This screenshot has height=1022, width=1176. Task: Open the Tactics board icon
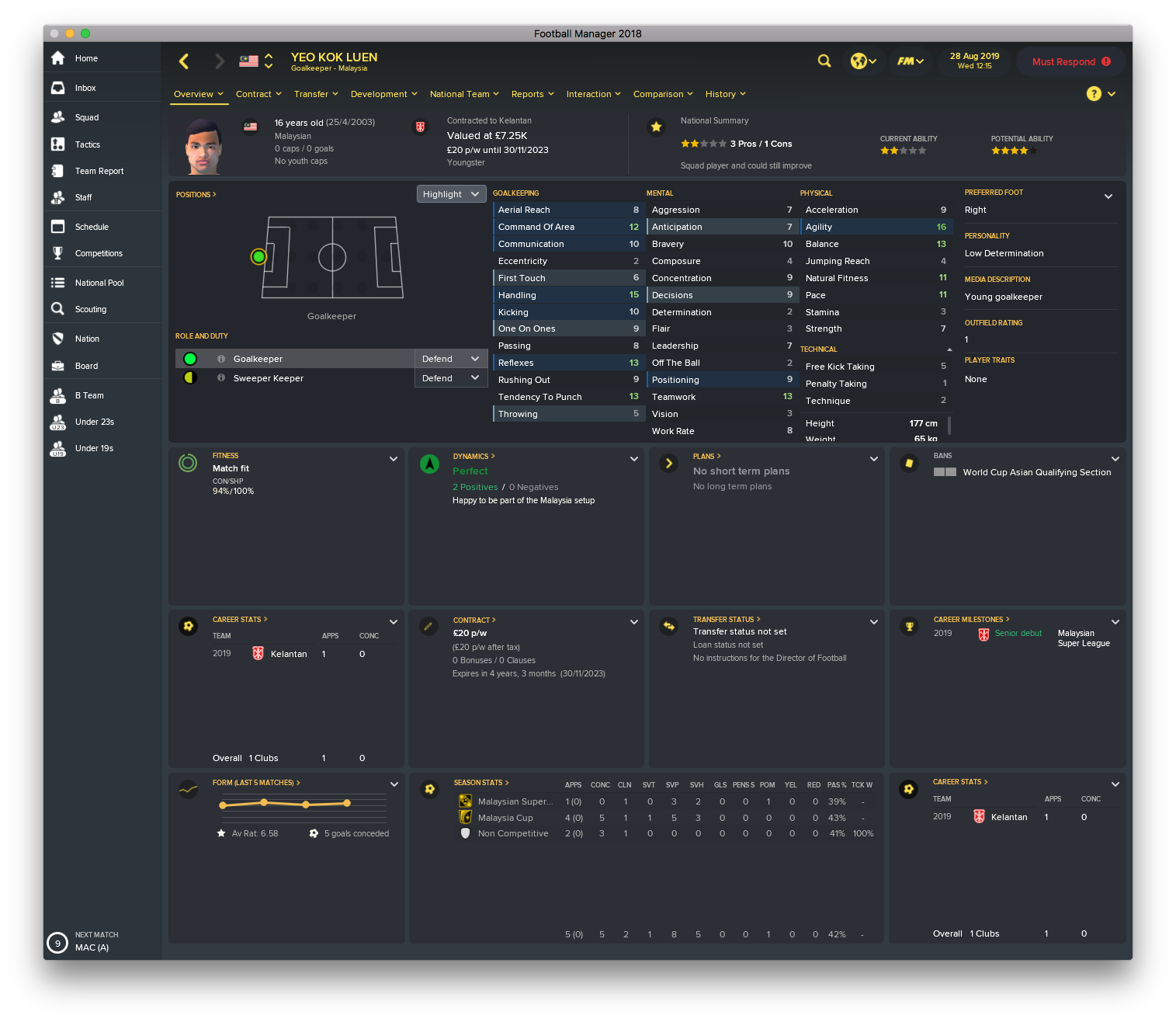click(57, 144)
